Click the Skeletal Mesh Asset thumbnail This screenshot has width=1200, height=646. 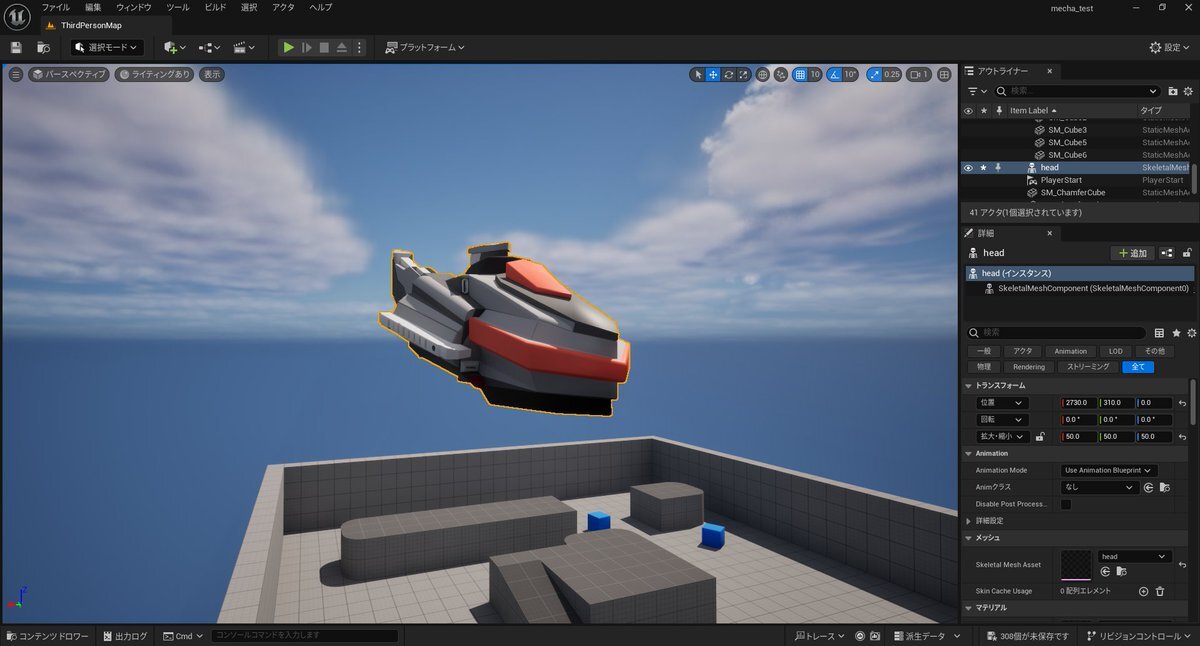pyautogui.click(x=1076, y=564)
